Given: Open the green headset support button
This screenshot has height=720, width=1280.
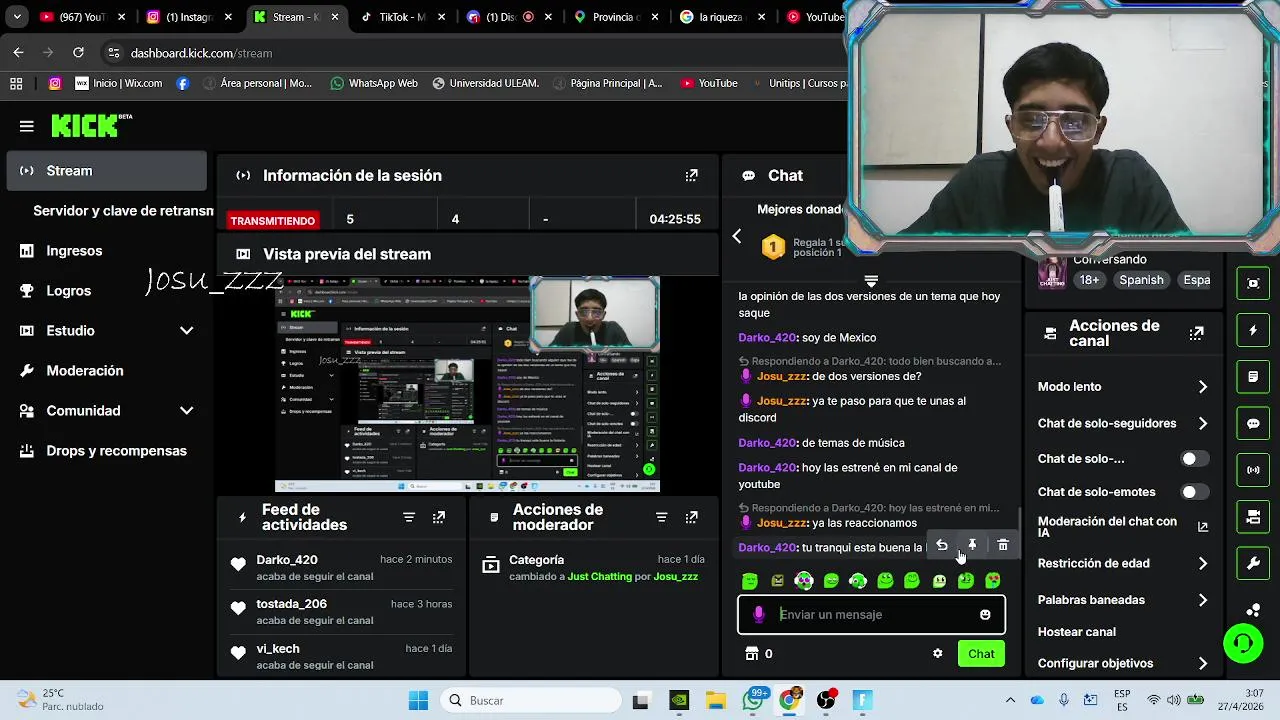Looking at the screenshot, I should tap(1243, 643).
